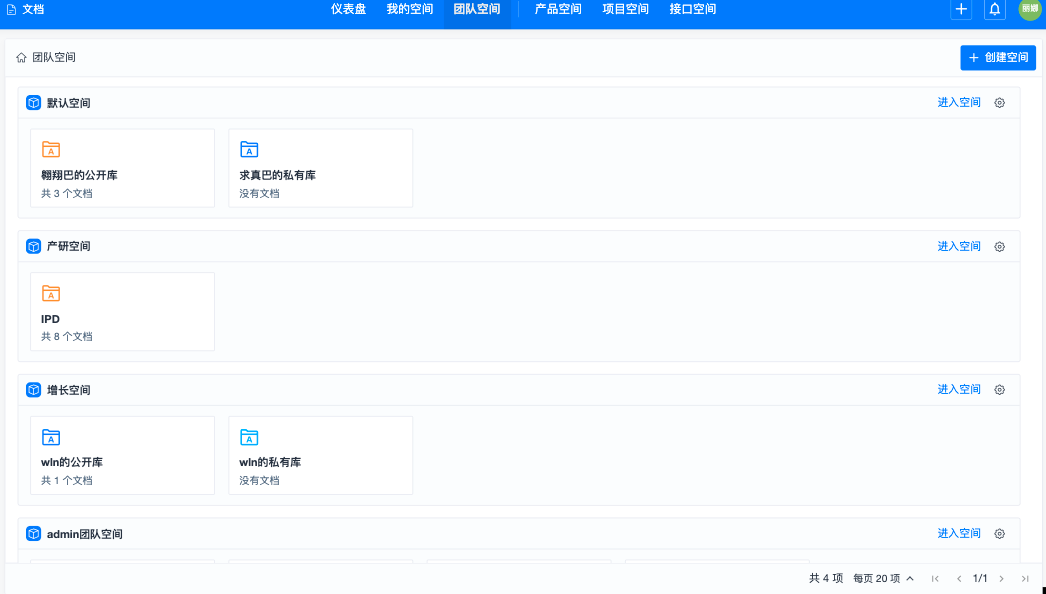Open the wln的私有库 library card

pyautogui.click(x=320, y=455)
